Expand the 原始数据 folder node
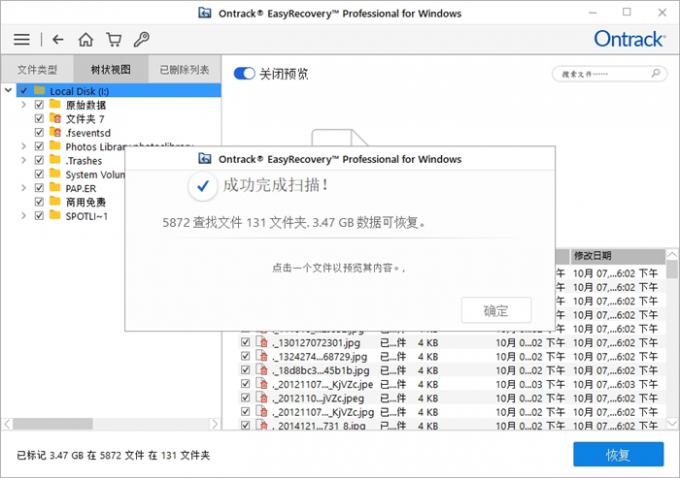This screenshot has width=680, height=478. coord(23,105)
